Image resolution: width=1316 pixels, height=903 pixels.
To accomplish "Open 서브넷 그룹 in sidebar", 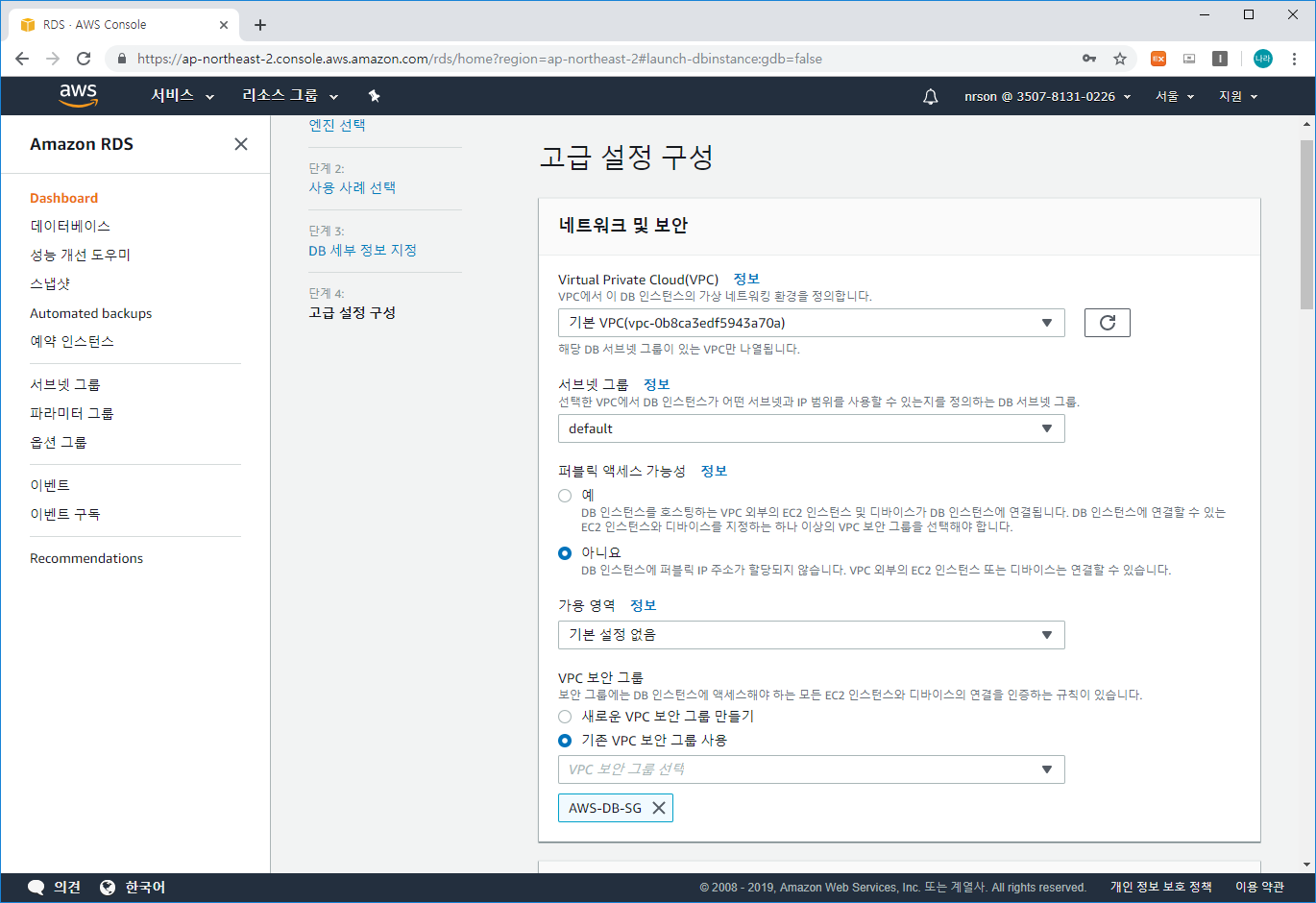I will coord(65,384).
